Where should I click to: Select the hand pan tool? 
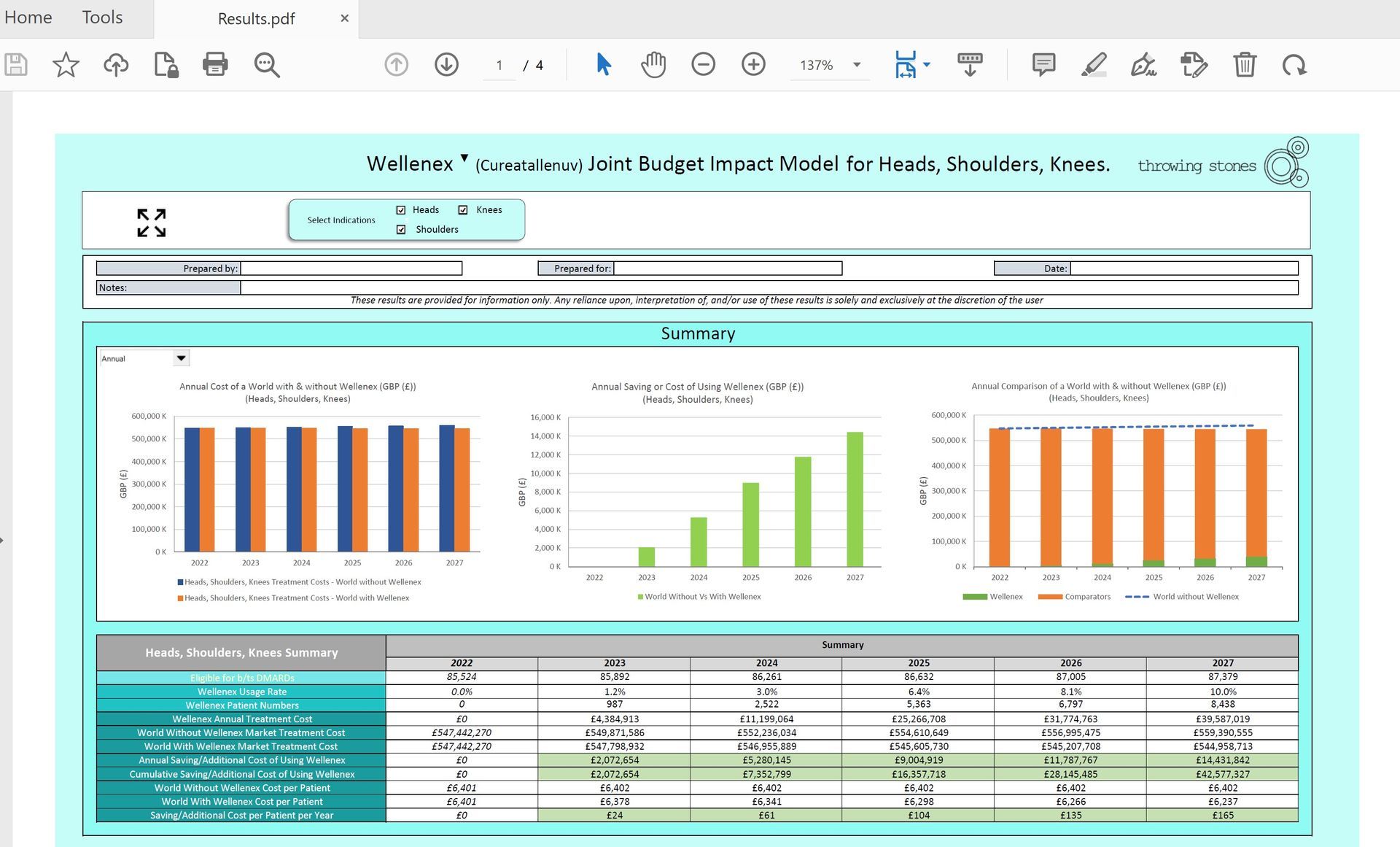(x=653, y=65)
